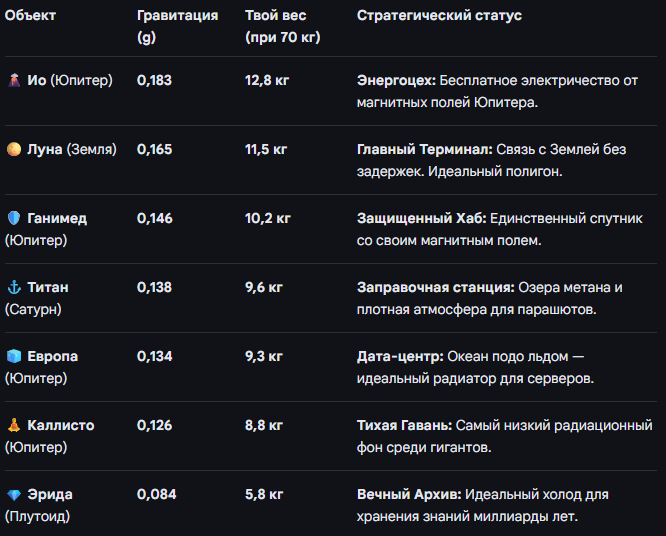Screen dimensions: 666x536
Task: Click the meditating figure emoji beside Каллисто
Action: (x=14, y=425)
